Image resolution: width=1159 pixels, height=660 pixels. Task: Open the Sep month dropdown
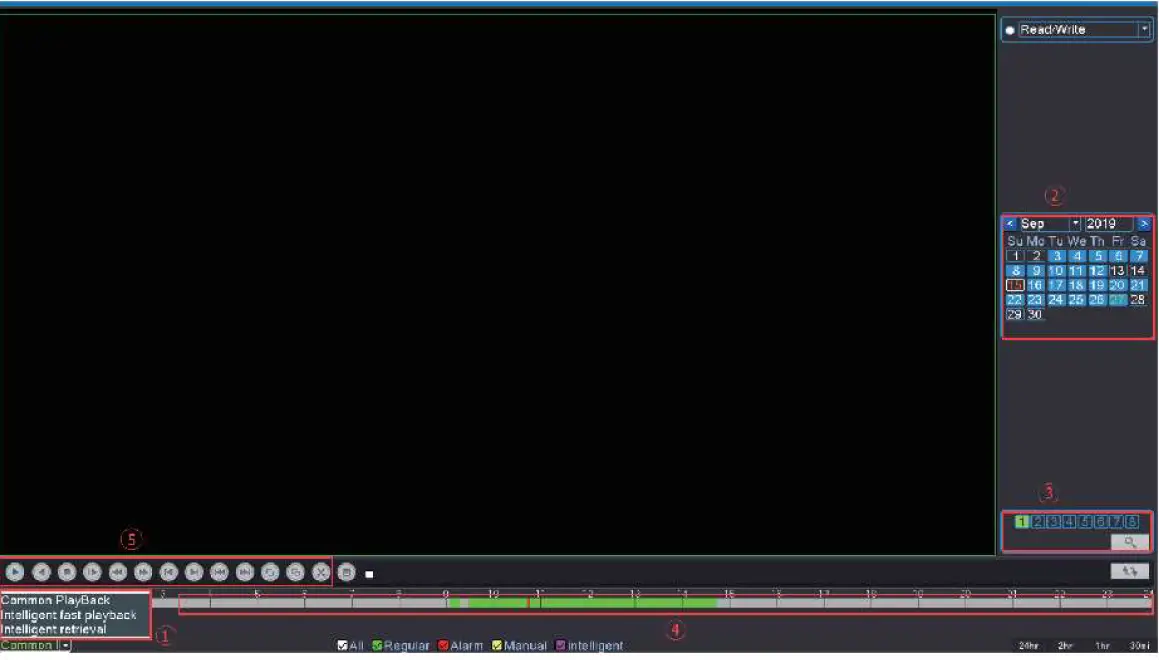1075,223
